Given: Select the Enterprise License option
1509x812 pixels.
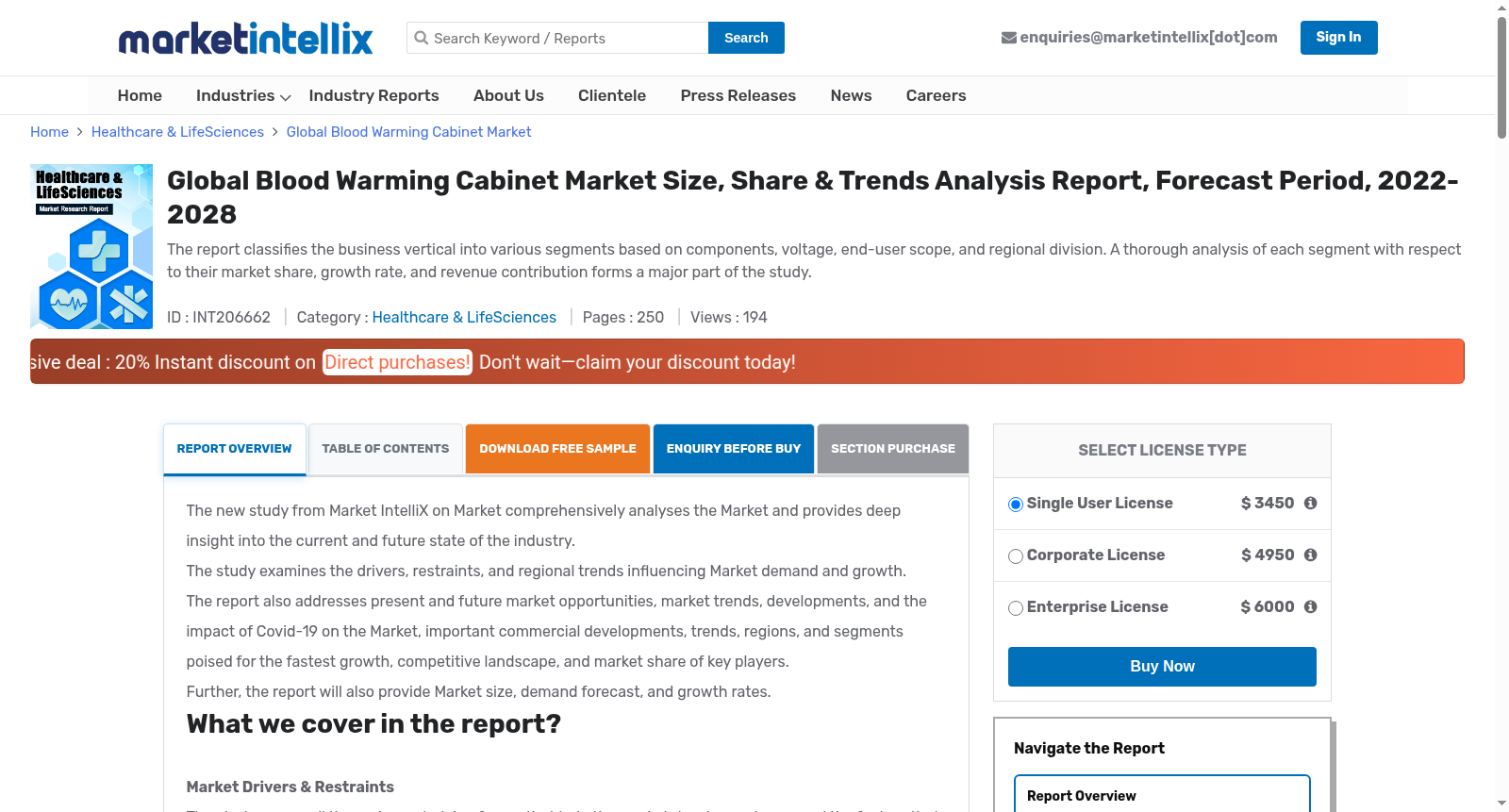Looking at the screenshot, I should [x=1016, y=608].
